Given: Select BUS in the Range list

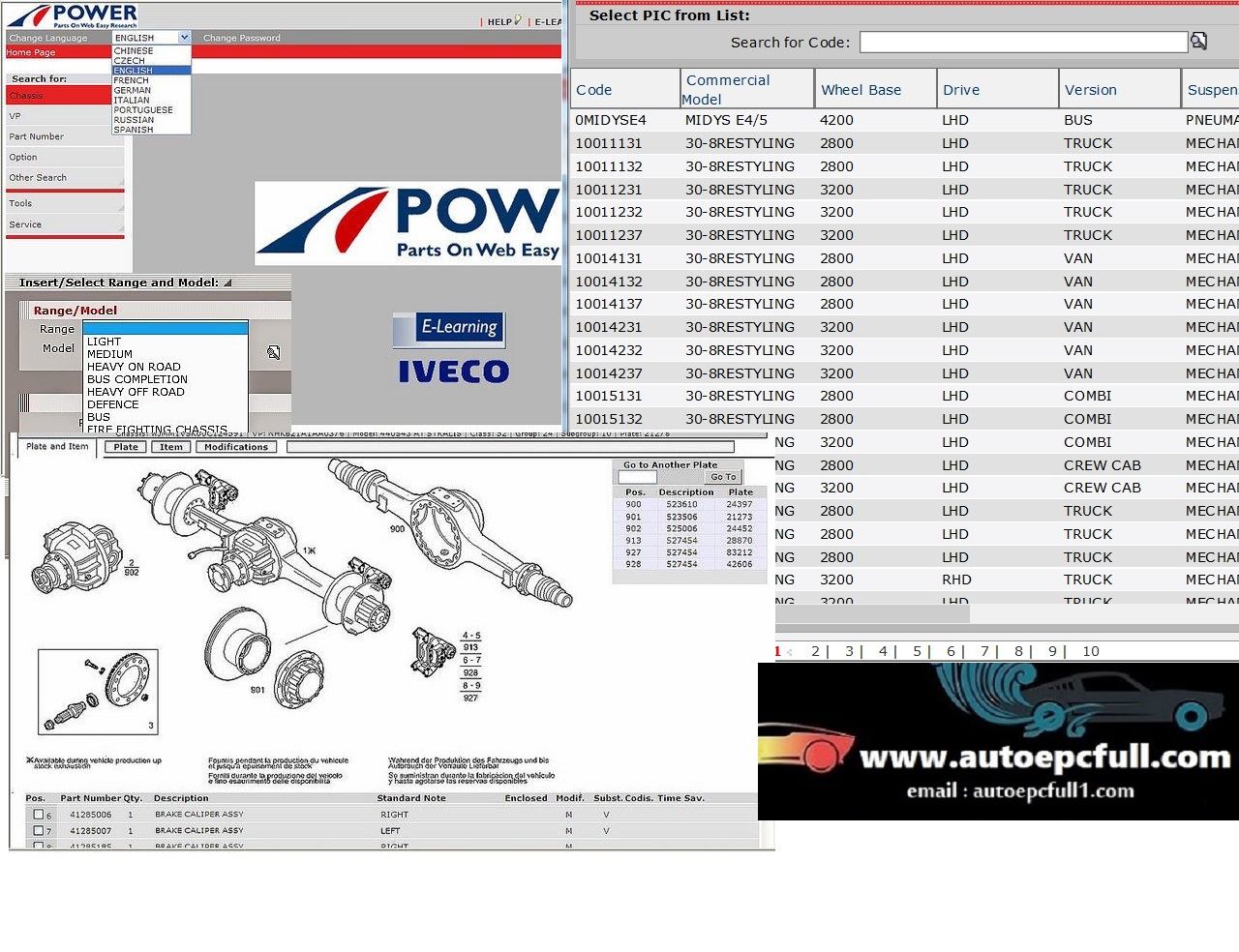Looking at the screenshot, I should pyautogui.click(x=99, y=417).
